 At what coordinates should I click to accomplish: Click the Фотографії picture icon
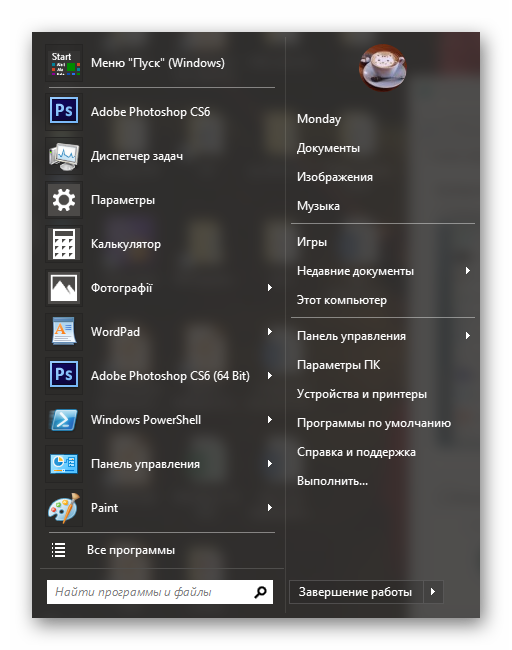pos(64,288)
